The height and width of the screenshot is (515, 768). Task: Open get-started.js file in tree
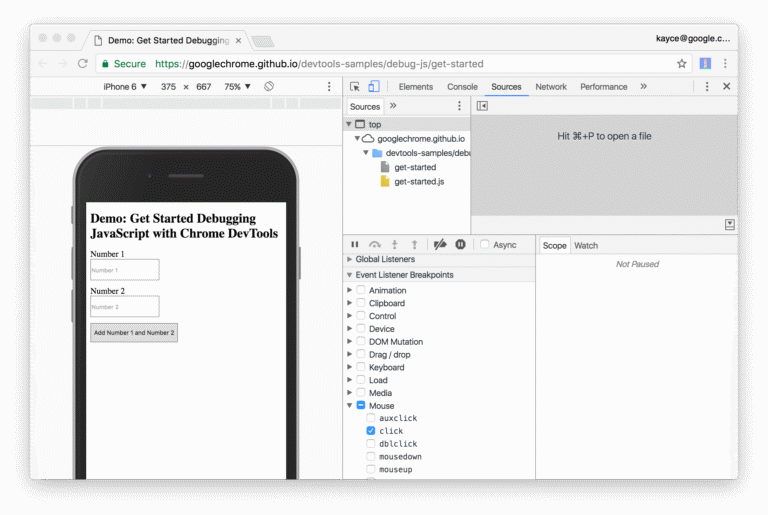tap(419, 181)
